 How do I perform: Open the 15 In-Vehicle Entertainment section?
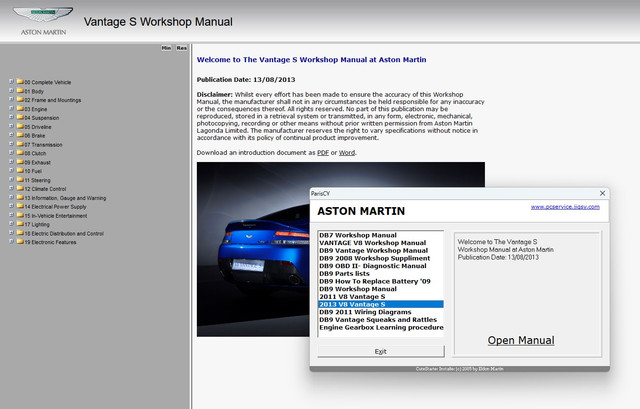tap(56, 216)
